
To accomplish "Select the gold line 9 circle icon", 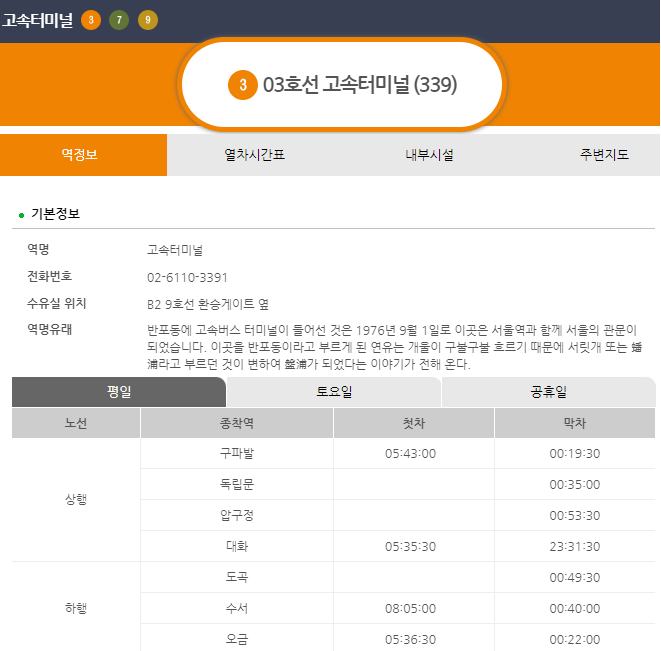I will [x=148, y=20].
